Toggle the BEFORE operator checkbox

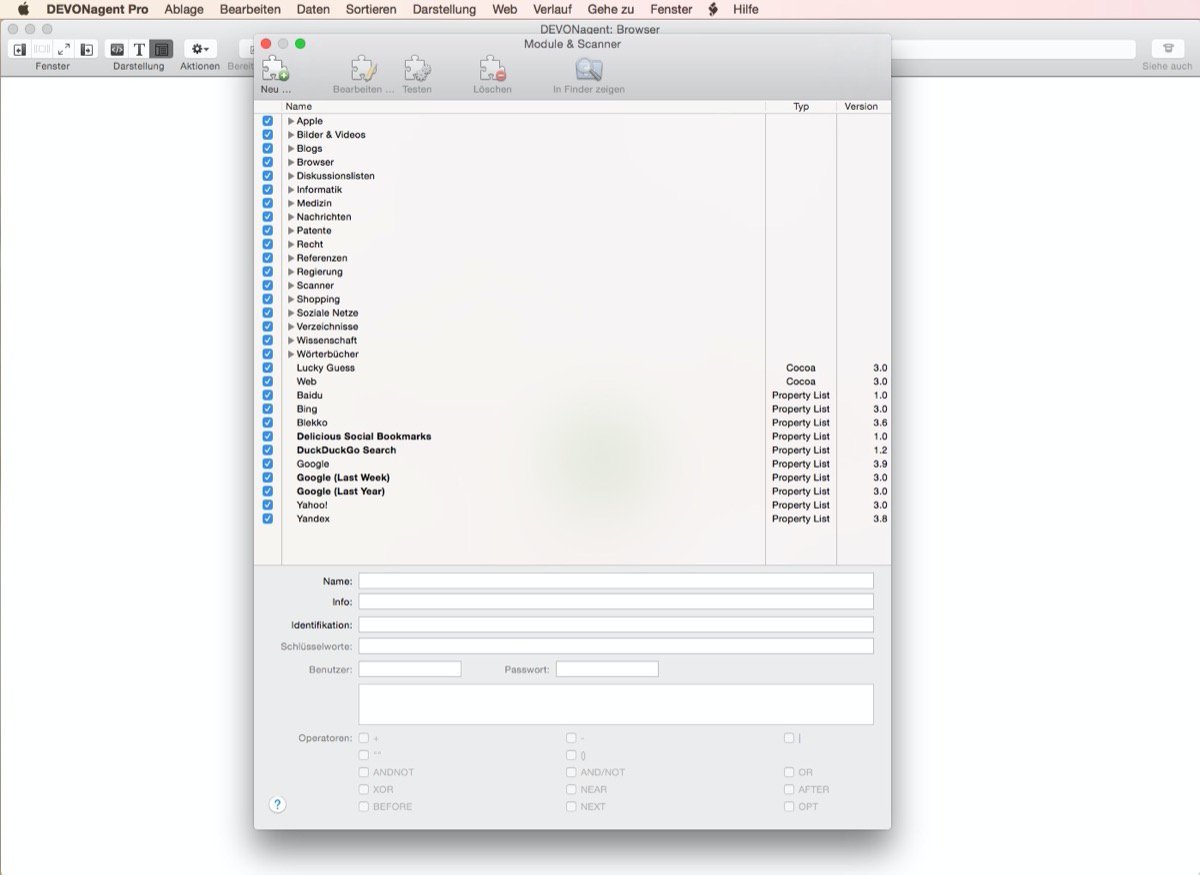pyautogui.click(x=363, y=806)
